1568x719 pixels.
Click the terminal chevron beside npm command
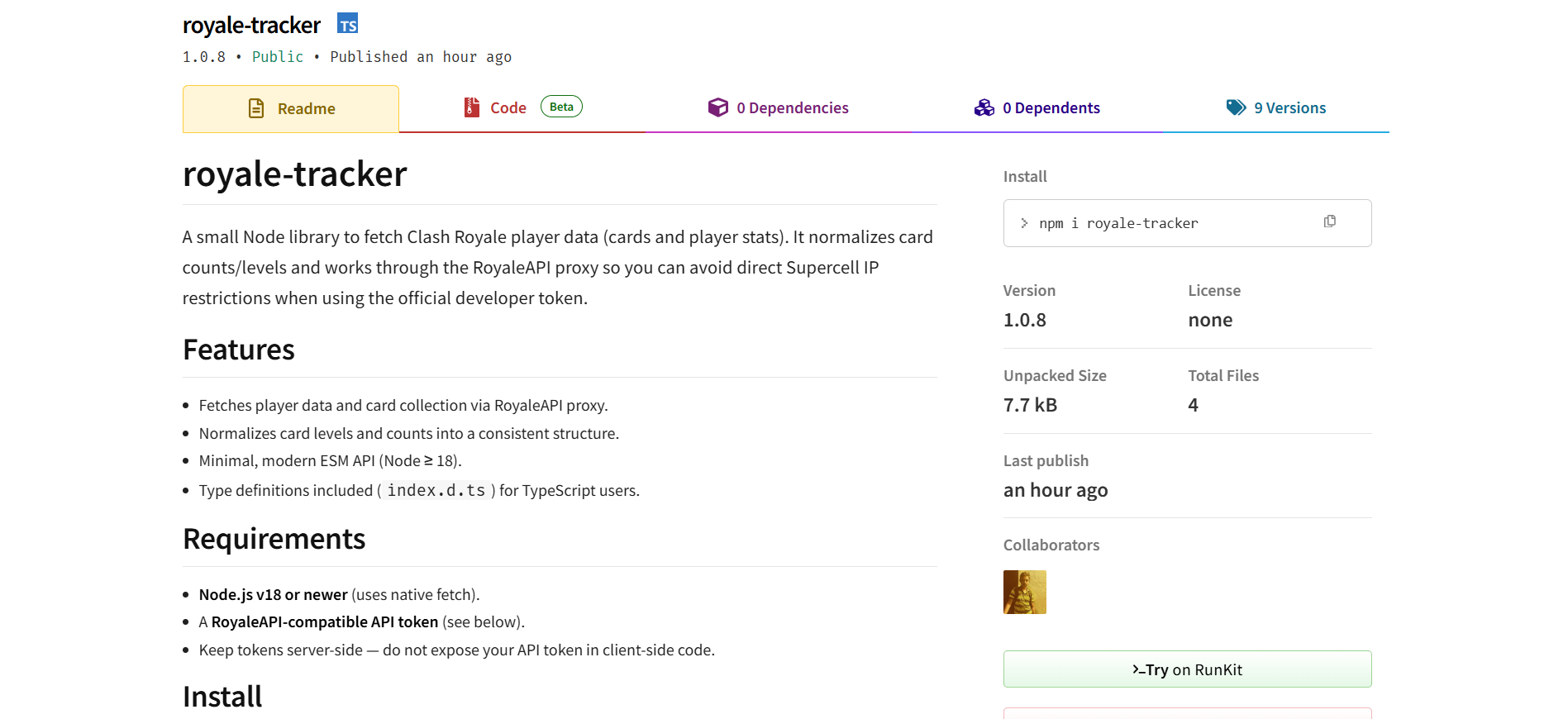1024,223
